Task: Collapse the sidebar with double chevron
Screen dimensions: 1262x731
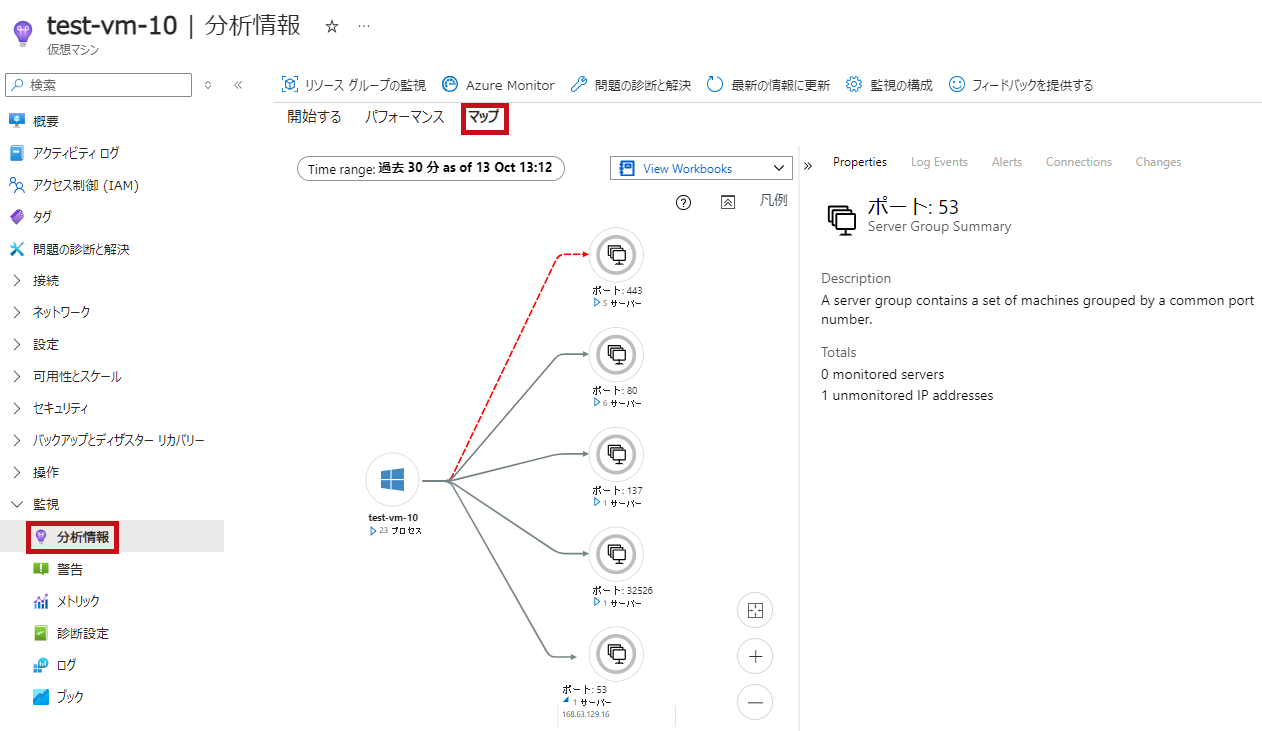Action: pyautogui.click(x=238, y=85)
